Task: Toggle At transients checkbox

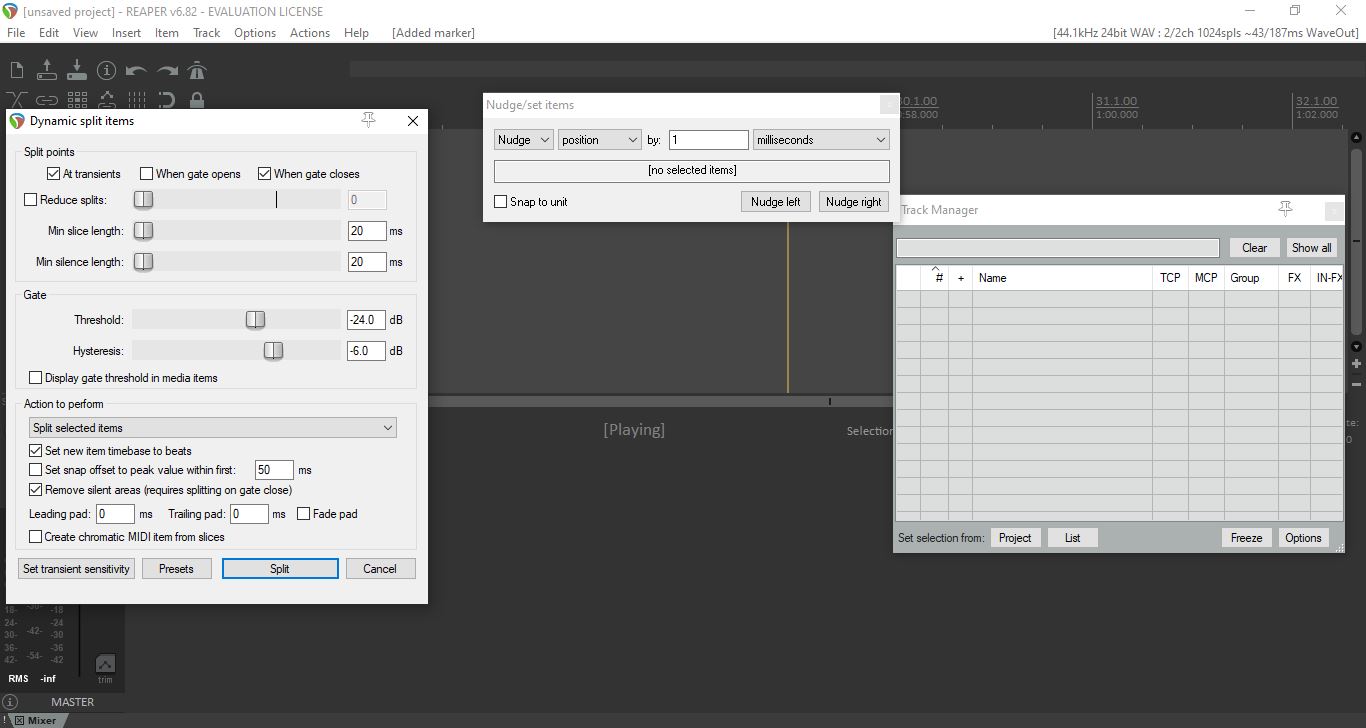Action: [54, 174]
